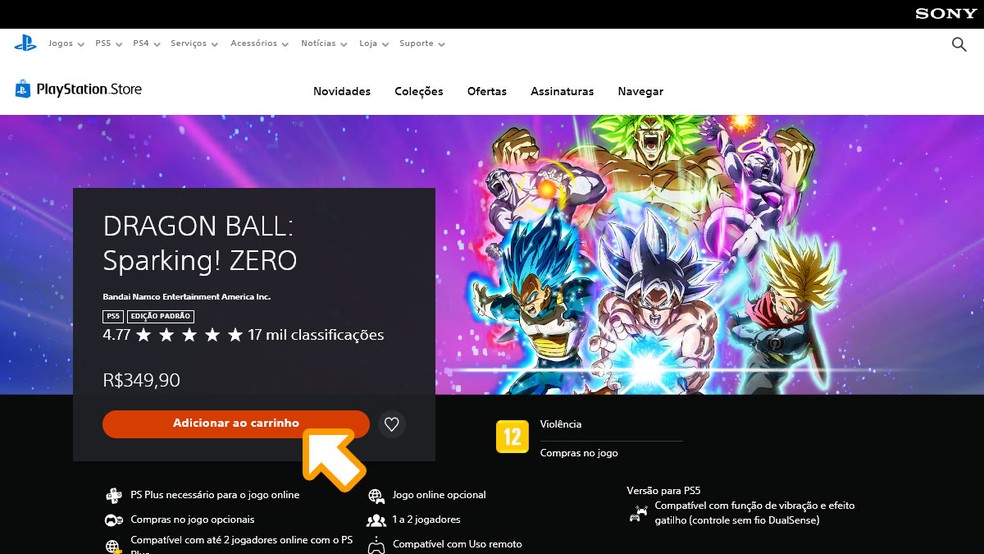Click the DualSense vibration controller icon

pyautogui.click(x=638, y=513)
